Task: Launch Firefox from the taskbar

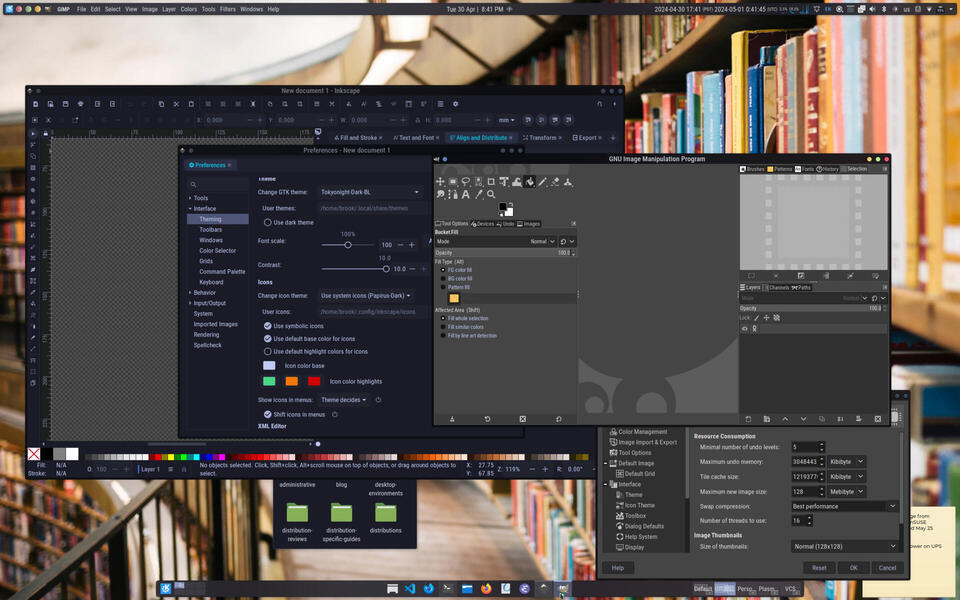Action: point(486,589)
